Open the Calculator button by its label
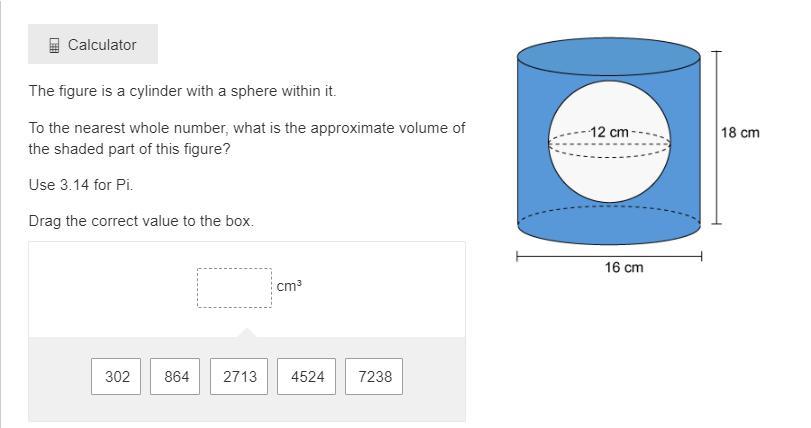The height and width of the screenshot is (428, 811). point(102,45)
